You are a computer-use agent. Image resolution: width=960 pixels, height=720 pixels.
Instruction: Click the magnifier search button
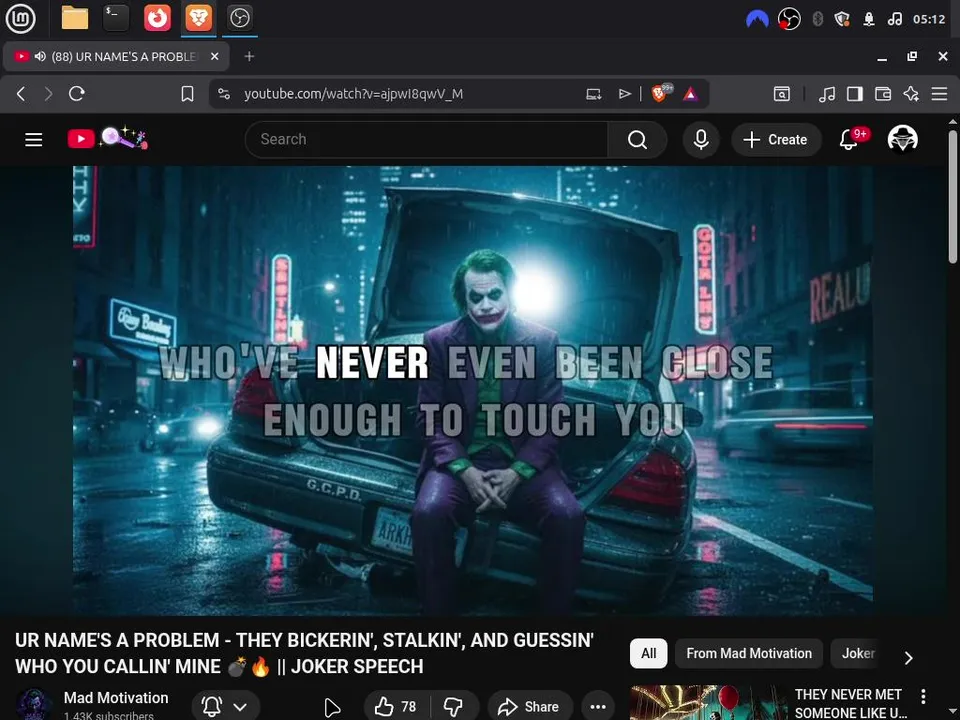(x=637, y=140)
